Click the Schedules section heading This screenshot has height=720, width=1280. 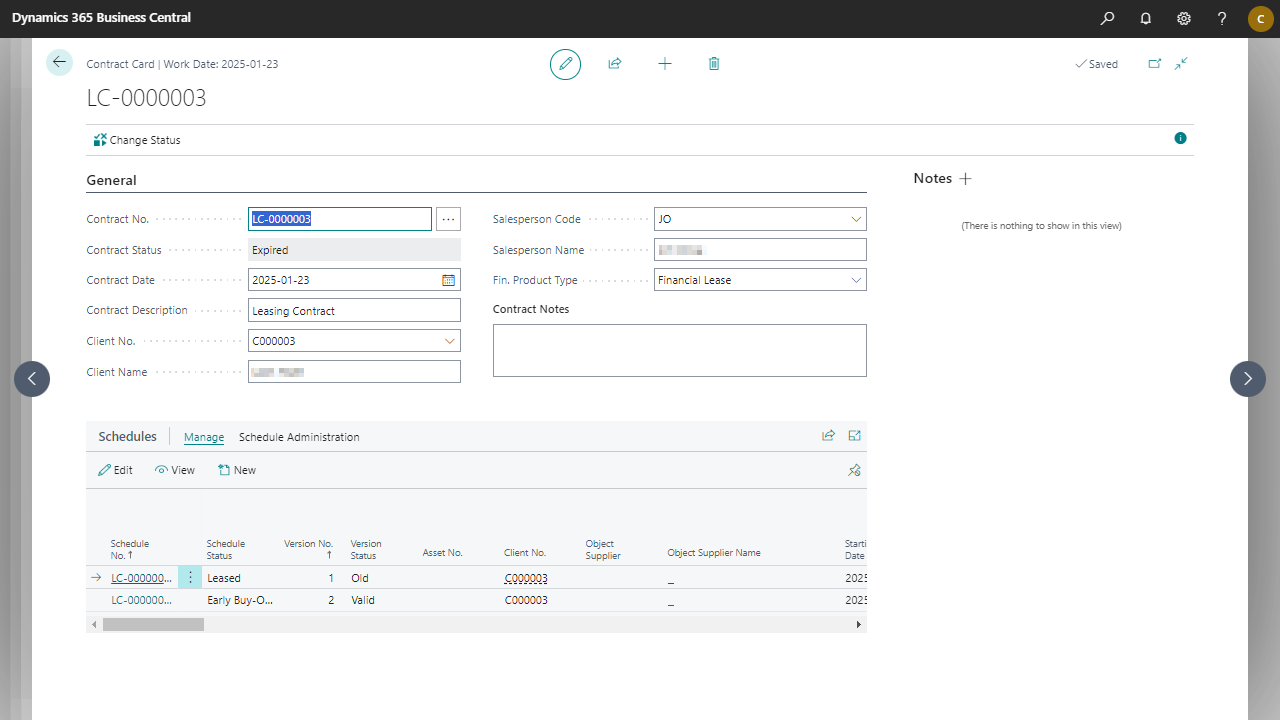(128, 437)
